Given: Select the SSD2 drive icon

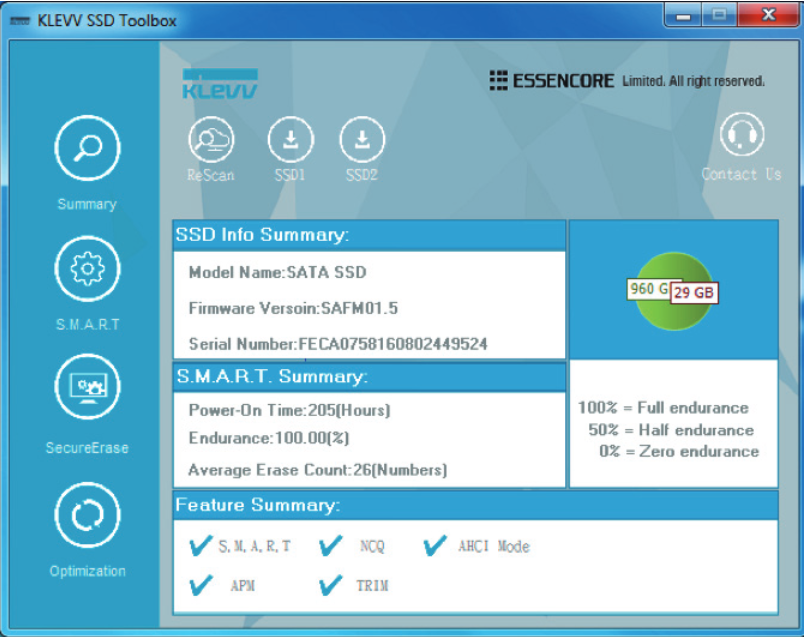Looking at the screenshot, I should click(x=362, y=140).
